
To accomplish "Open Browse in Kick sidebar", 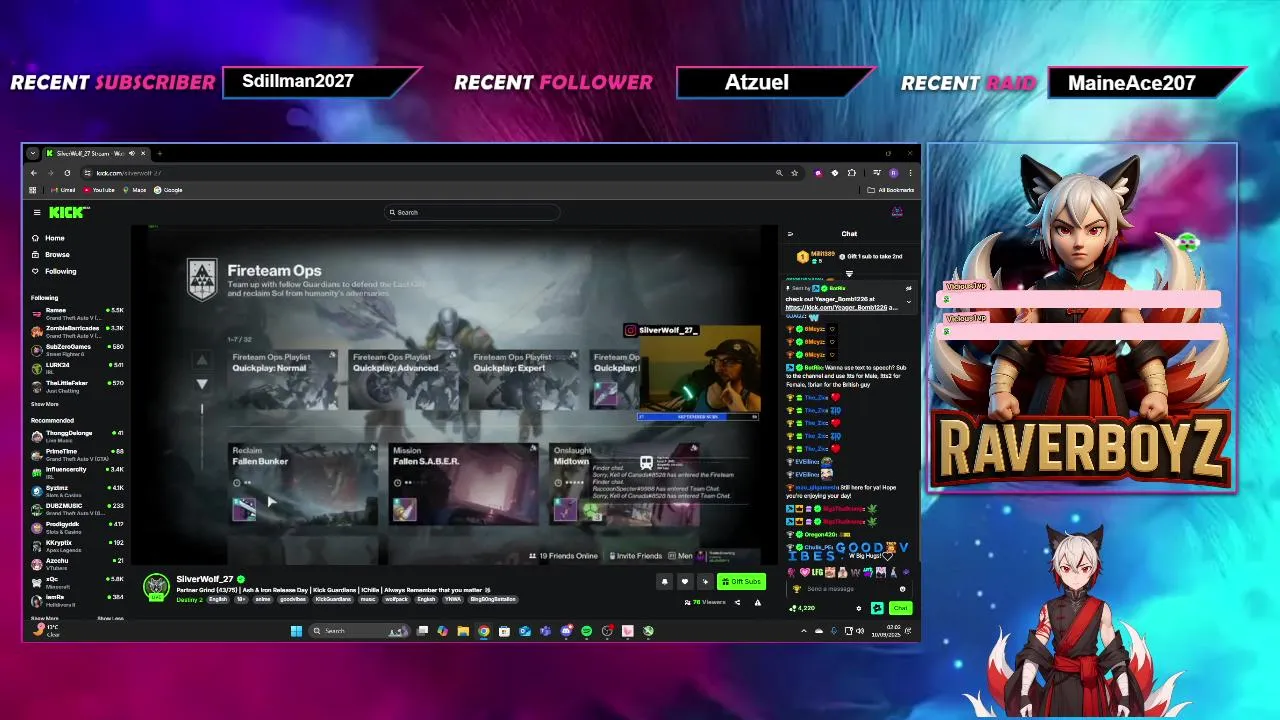I will (x=51, y=254).
